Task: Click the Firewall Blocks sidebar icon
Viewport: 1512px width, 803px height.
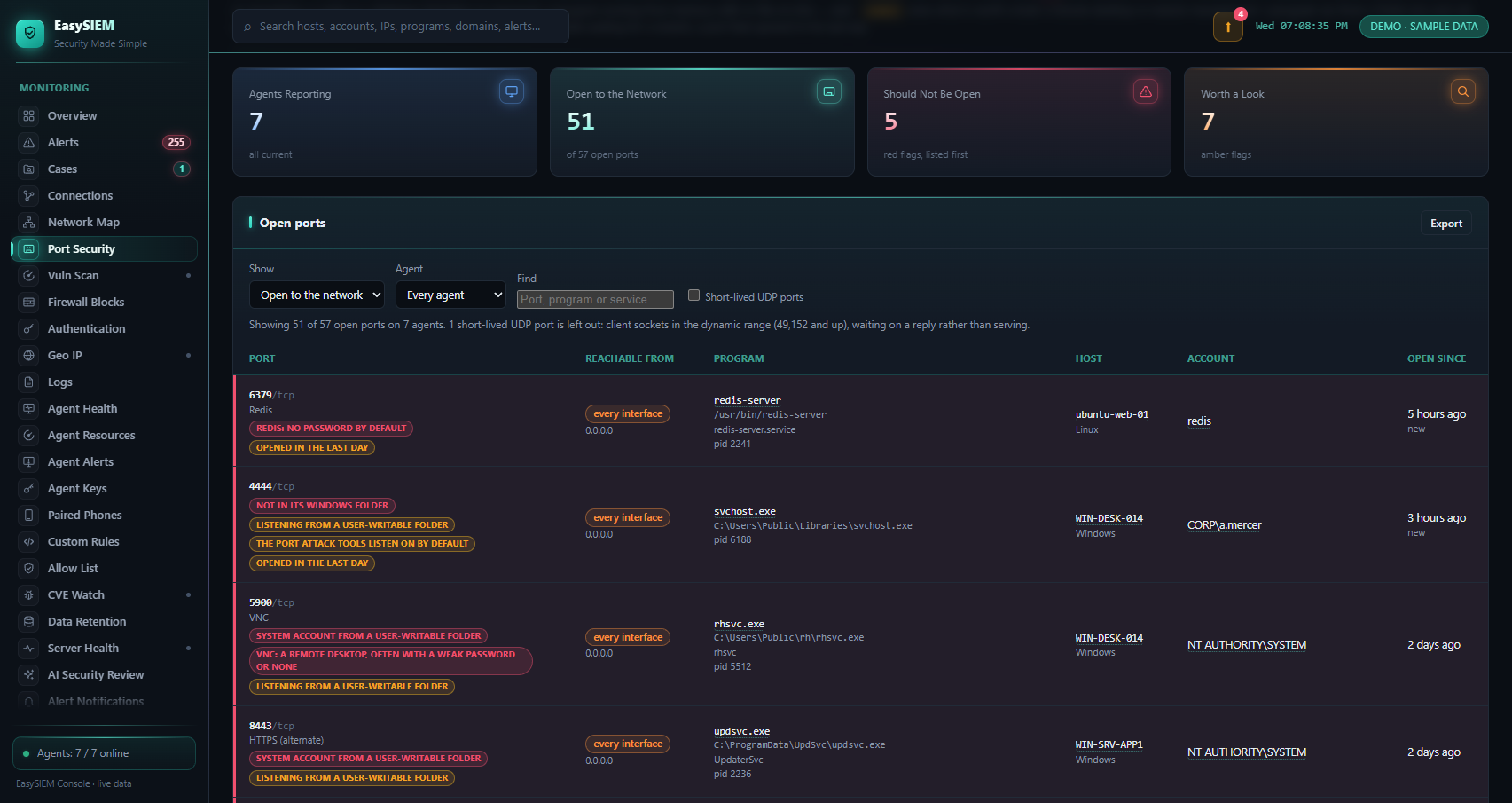Action: tap(29, 303)
